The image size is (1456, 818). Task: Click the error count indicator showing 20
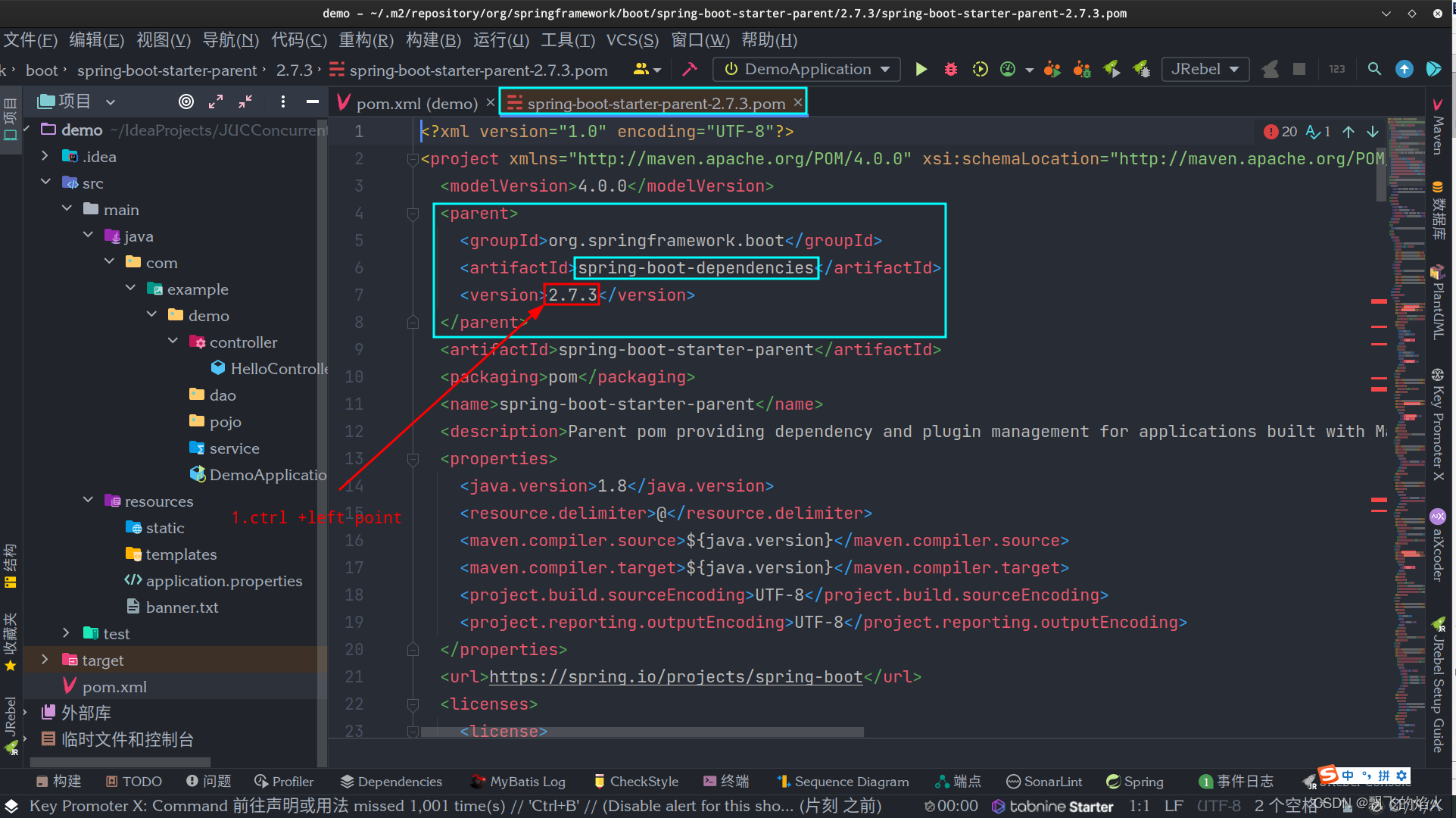coord(1280,132)
